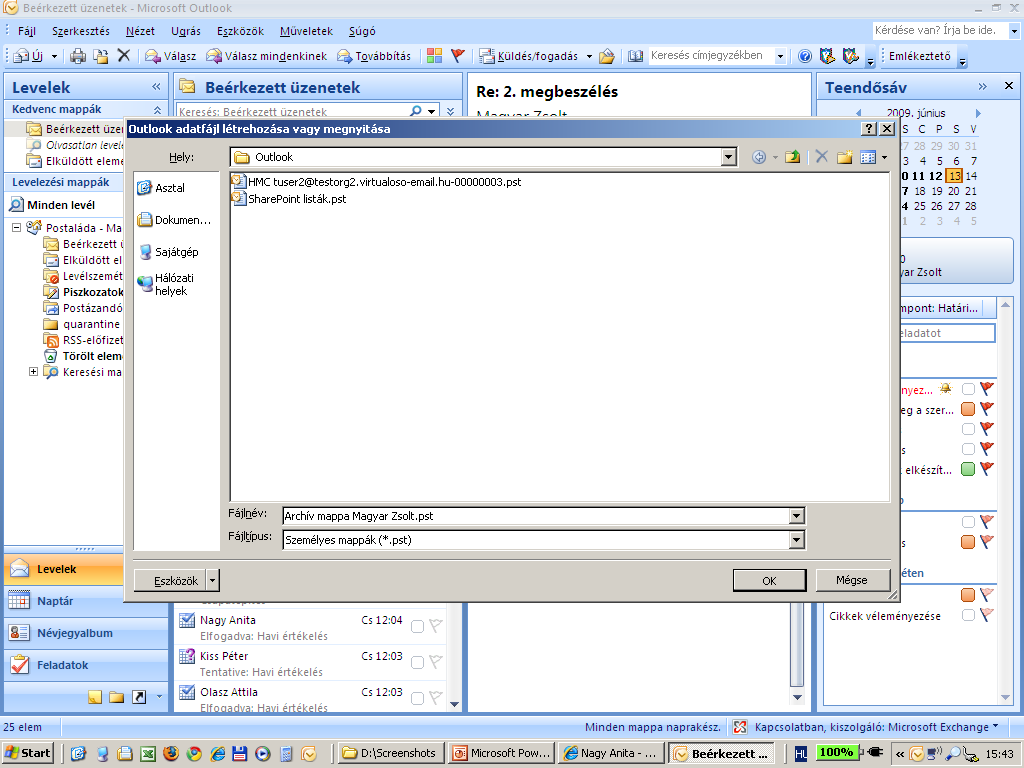The height and width of the screenshot is (768, 1024).
Task: Open the Nézet menu
Action: click(140, 31)
